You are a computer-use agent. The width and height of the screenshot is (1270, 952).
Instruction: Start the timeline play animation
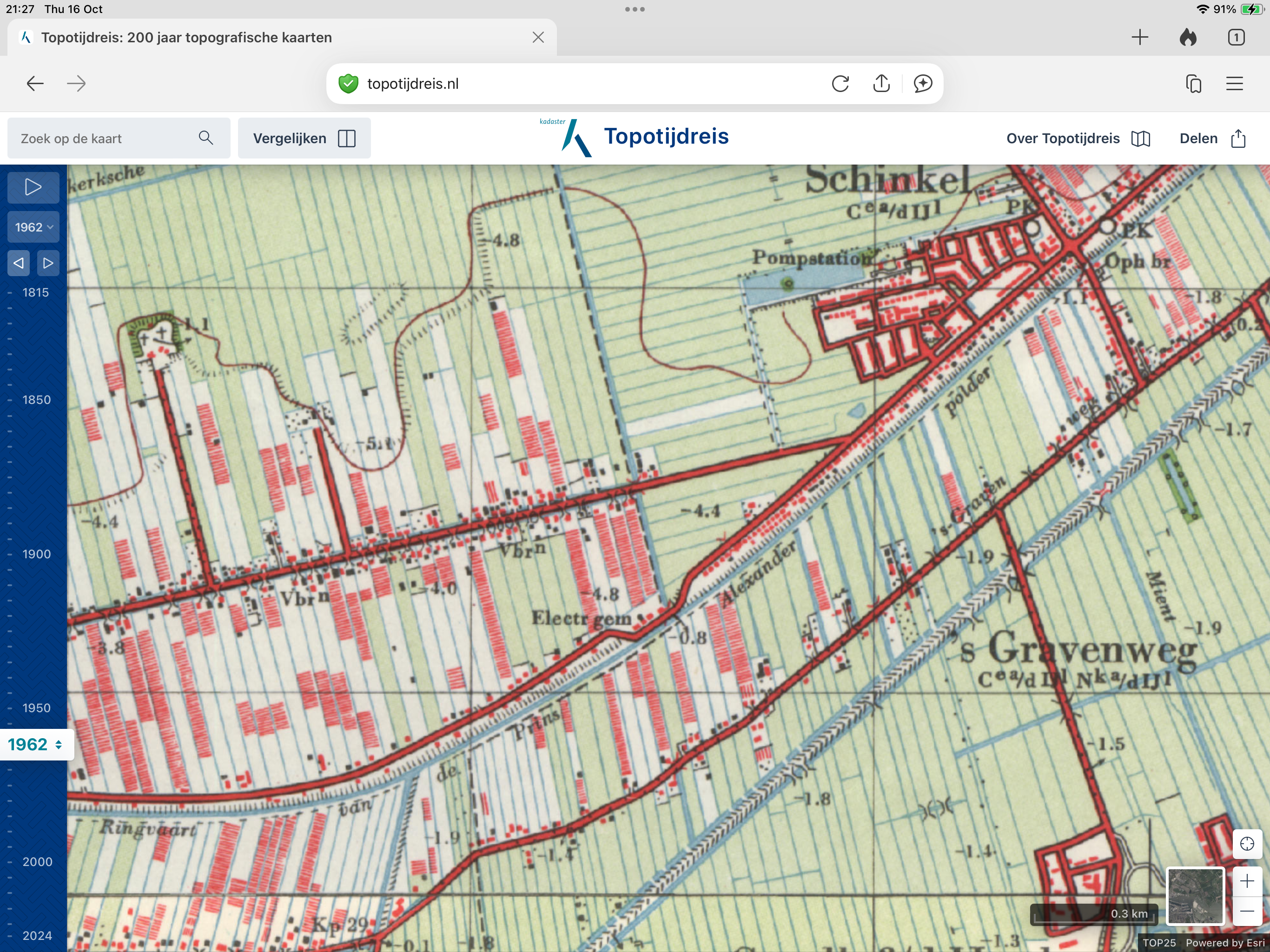pyautogui.click(x=33, y=187)
